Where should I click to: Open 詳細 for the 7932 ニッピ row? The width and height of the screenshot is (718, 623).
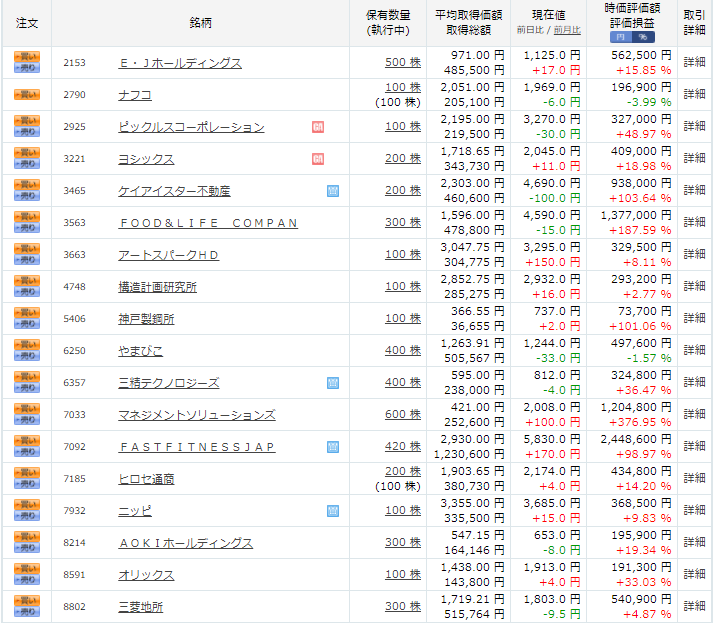[x=694, y=510]
